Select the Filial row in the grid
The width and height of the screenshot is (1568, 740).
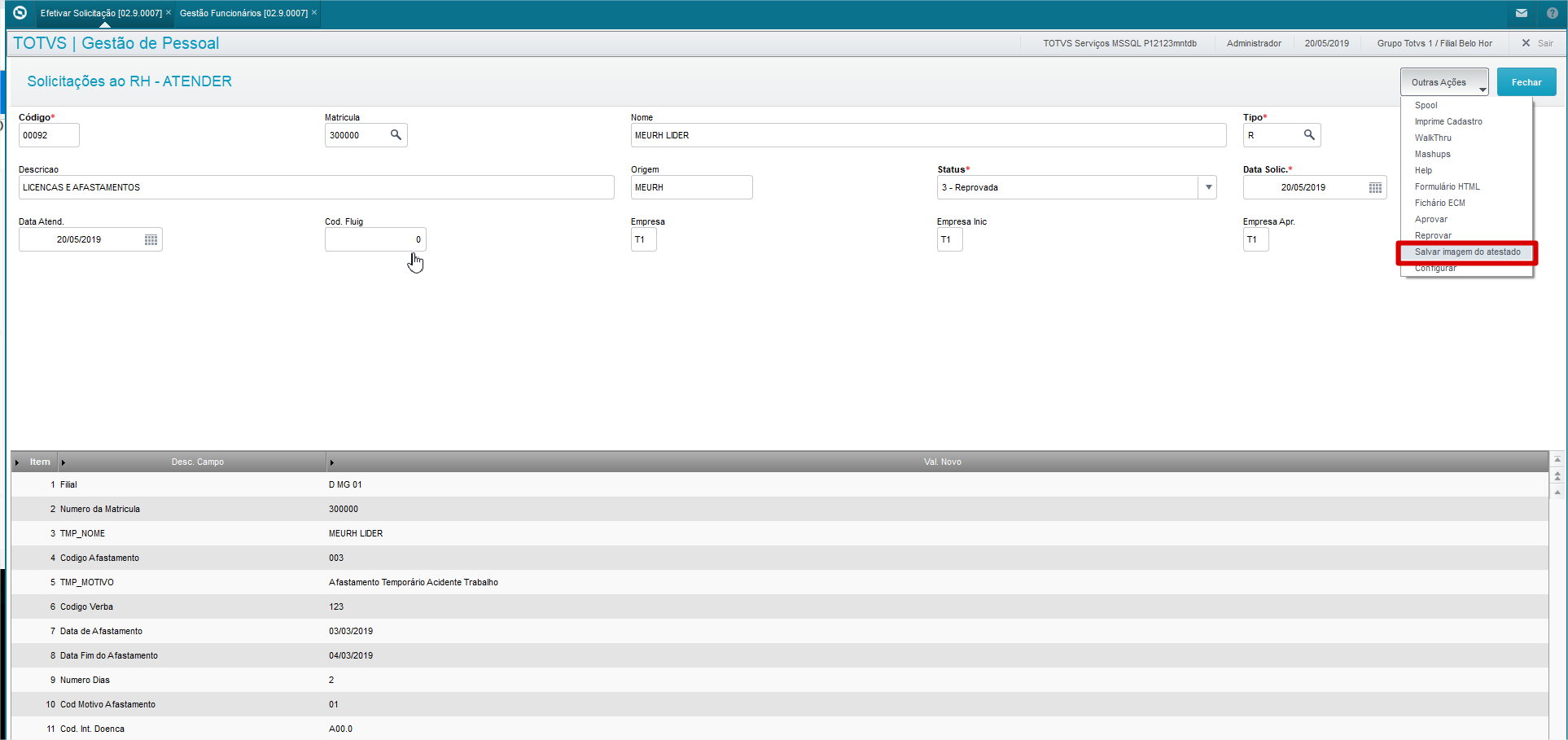click(x=780, y=484)
